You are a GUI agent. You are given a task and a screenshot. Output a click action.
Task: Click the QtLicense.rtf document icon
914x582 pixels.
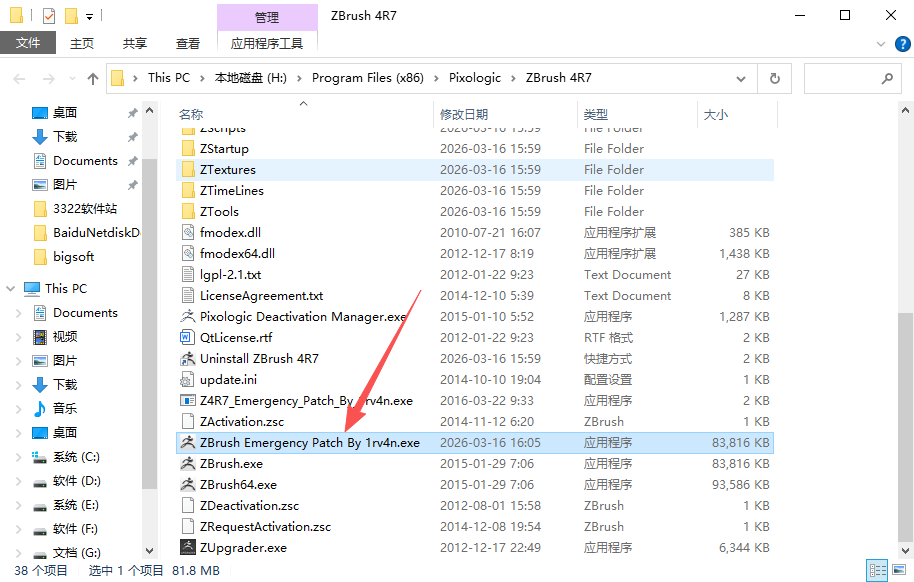[188, 338]
